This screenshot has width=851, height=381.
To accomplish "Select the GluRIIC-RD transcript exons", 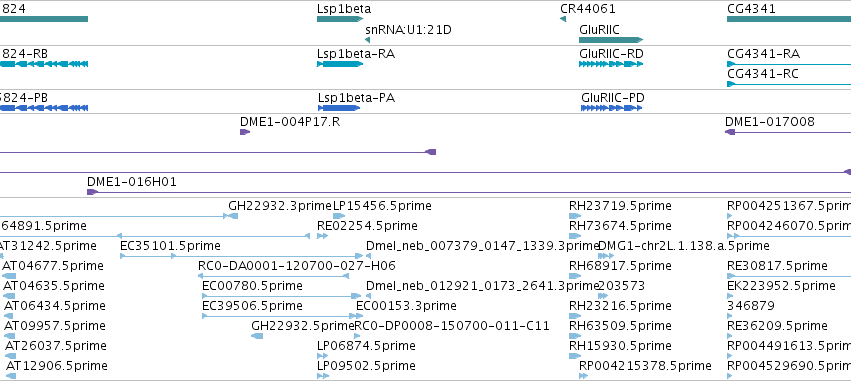I will (611, 64).
